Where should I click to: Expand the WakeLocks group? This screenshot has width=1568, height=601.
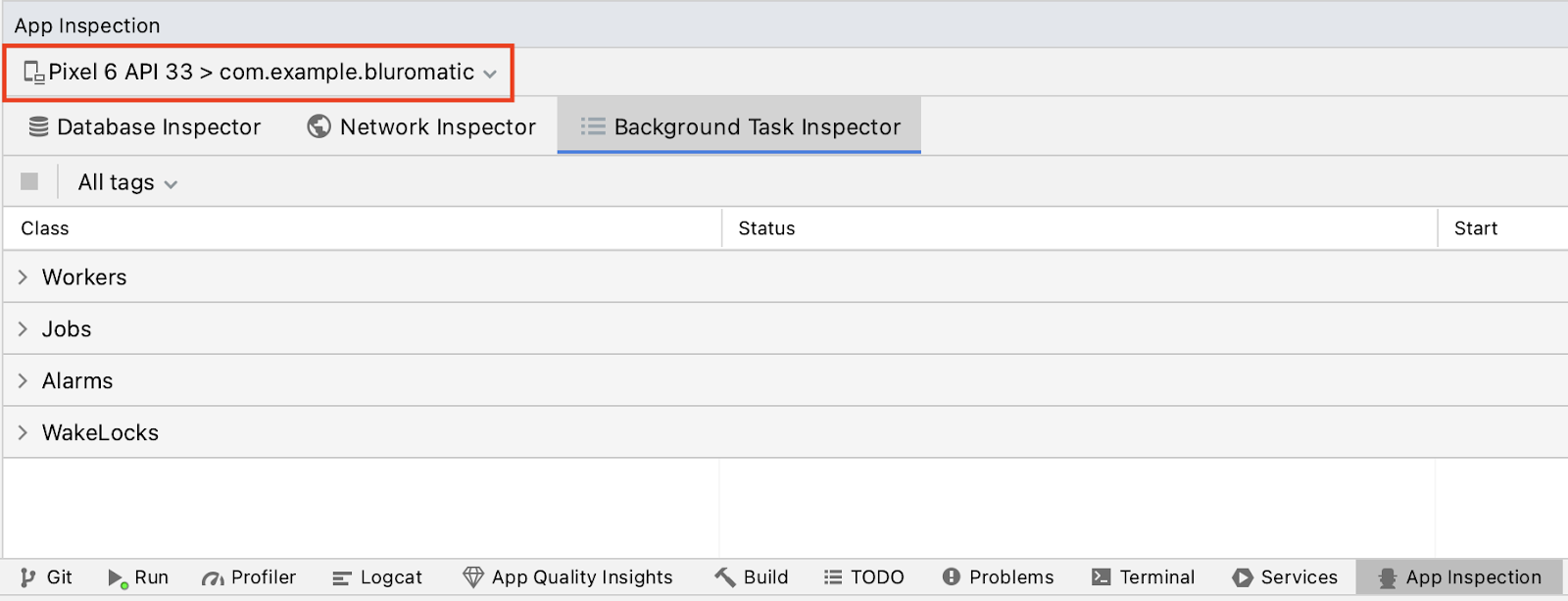(x=23, y=433)
